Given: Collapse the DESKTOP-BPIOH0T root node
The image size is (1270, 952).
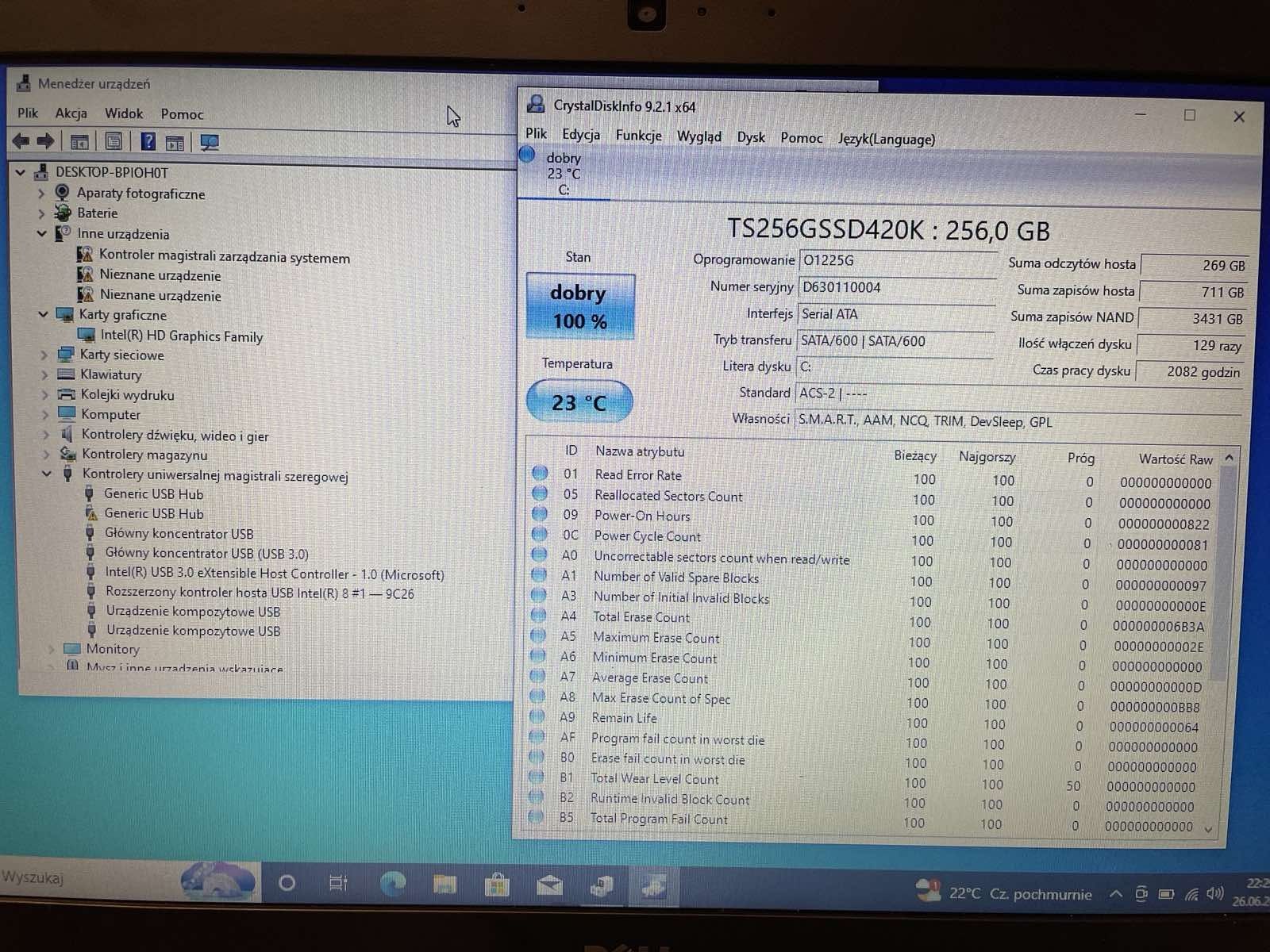Looking at the screenshot, I should click(21, 172).
